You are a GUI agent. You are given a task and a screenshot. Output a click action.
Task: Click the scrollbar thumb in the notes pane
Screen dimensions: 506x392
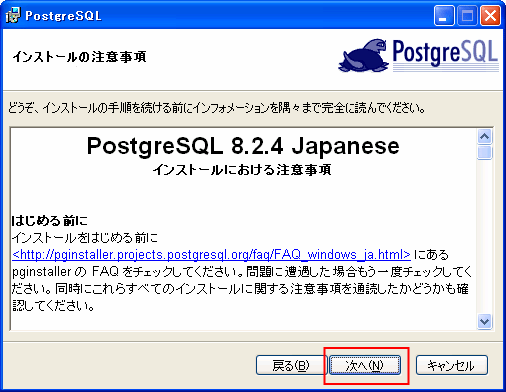point(484,152)
